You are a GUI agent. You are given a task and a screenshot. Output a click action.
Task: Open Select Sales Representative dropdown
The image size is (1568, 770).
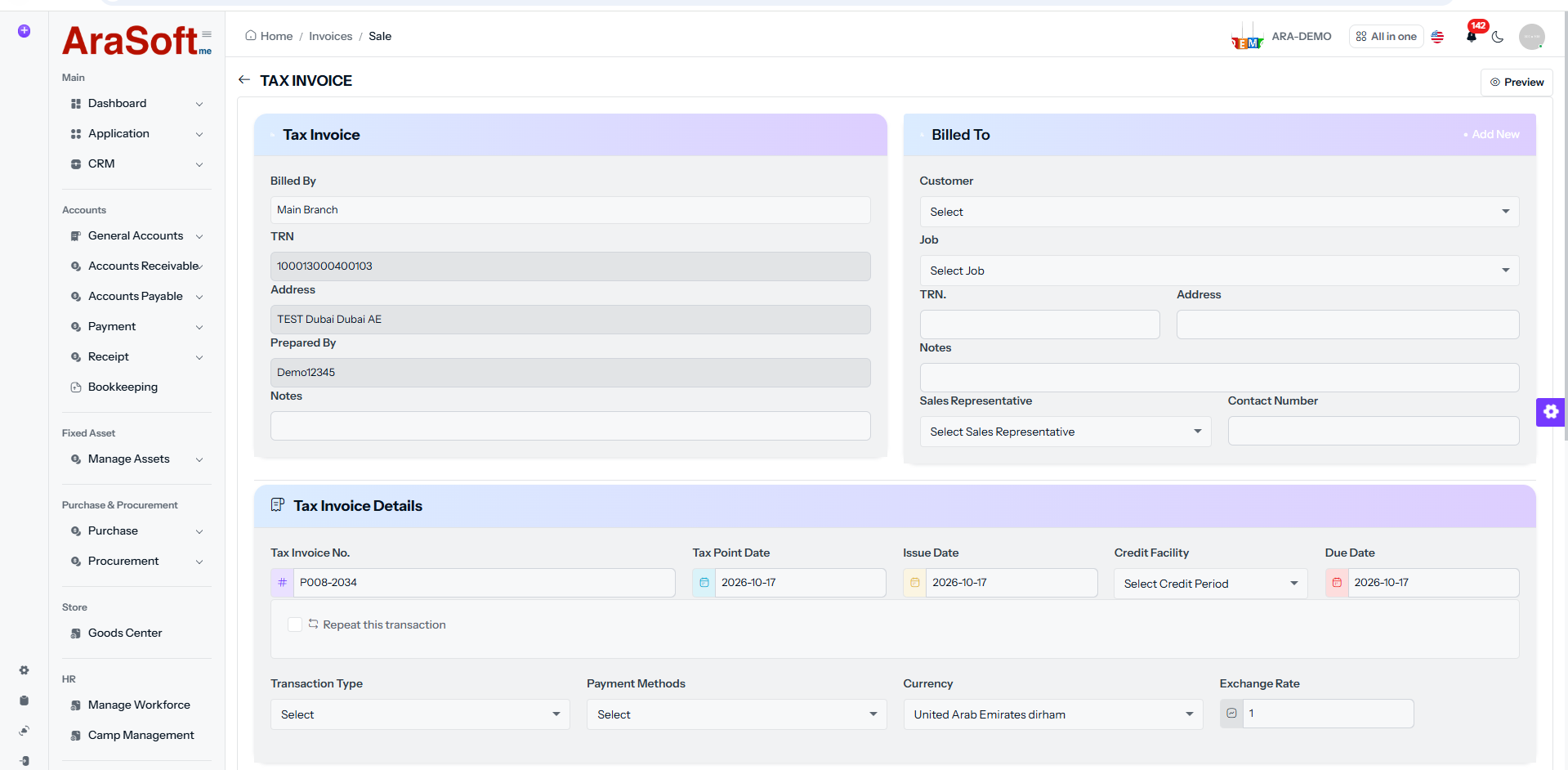[x=1065, y=432]
